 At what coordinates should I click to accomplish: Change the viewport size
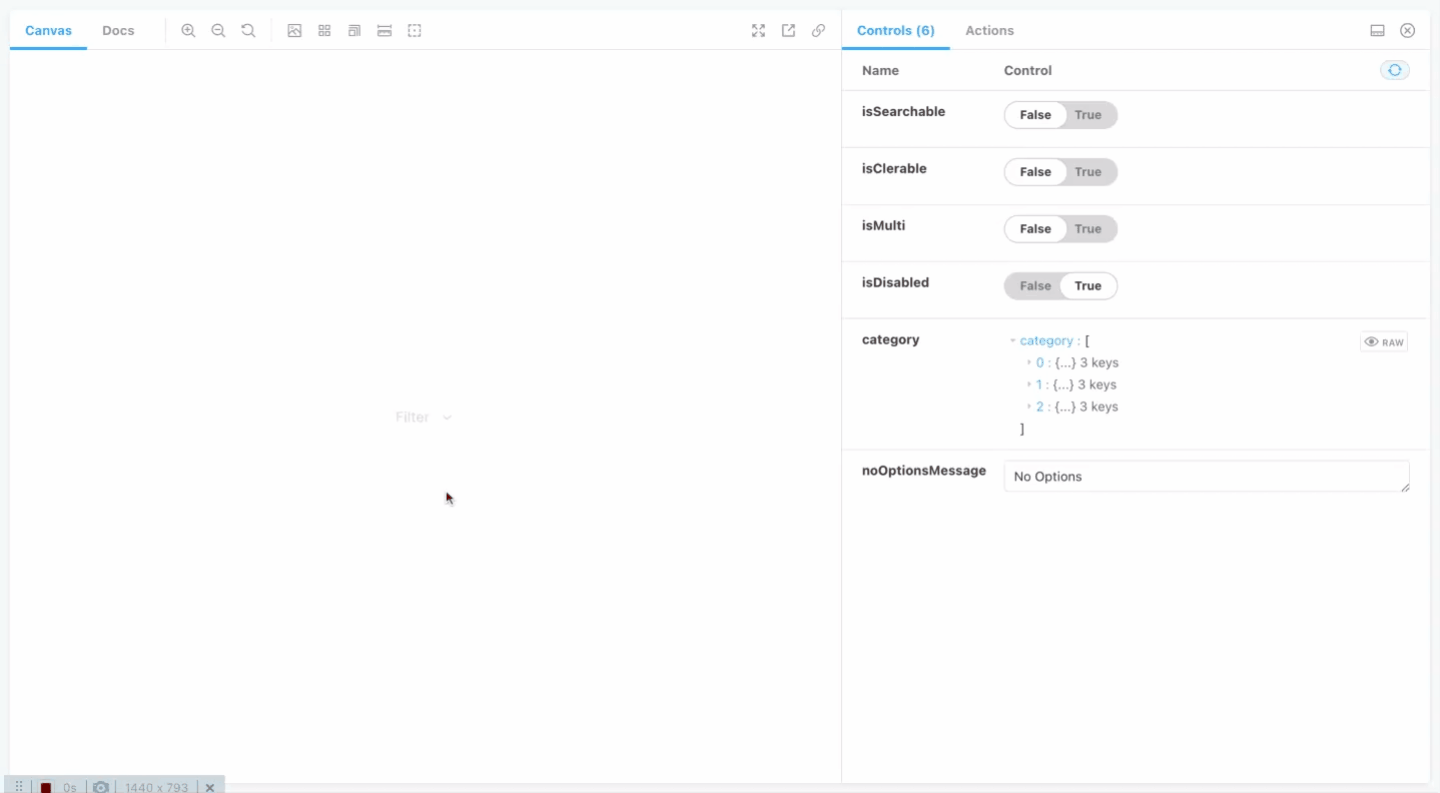click(x=354, y=31)
